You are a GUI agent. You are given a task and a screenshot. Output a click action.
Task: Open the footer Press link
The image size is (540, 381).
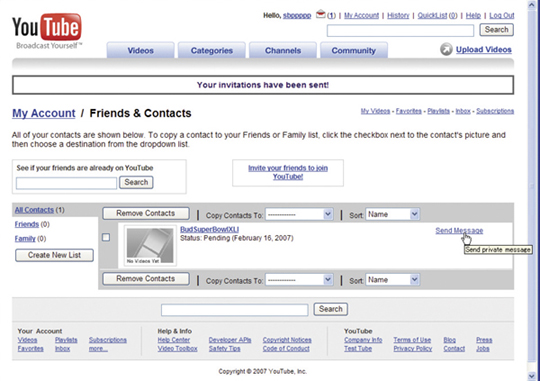(484, 340)
